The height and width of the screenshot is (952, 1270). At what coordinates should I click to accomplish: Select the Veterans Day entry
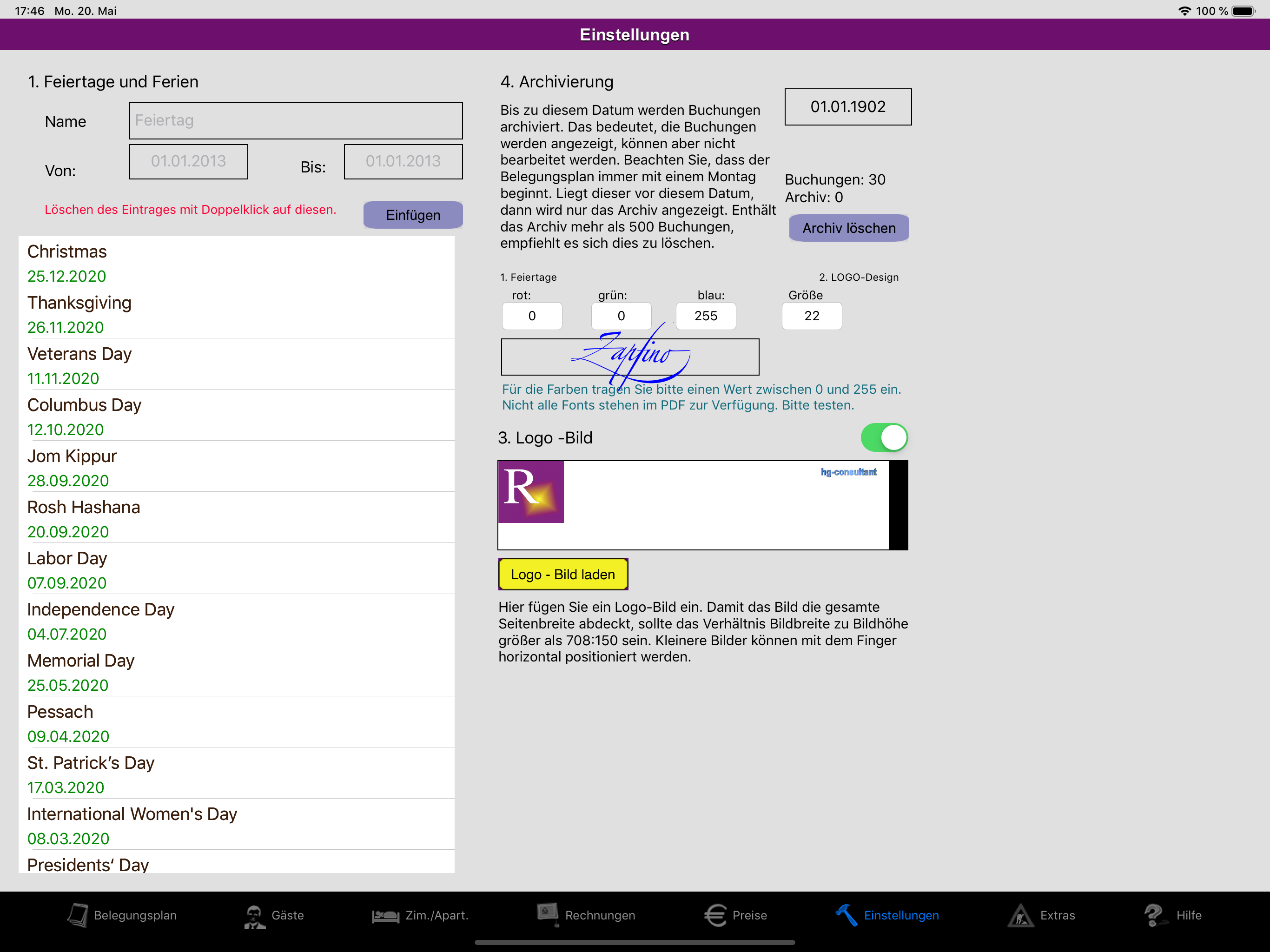coord(237,364)
